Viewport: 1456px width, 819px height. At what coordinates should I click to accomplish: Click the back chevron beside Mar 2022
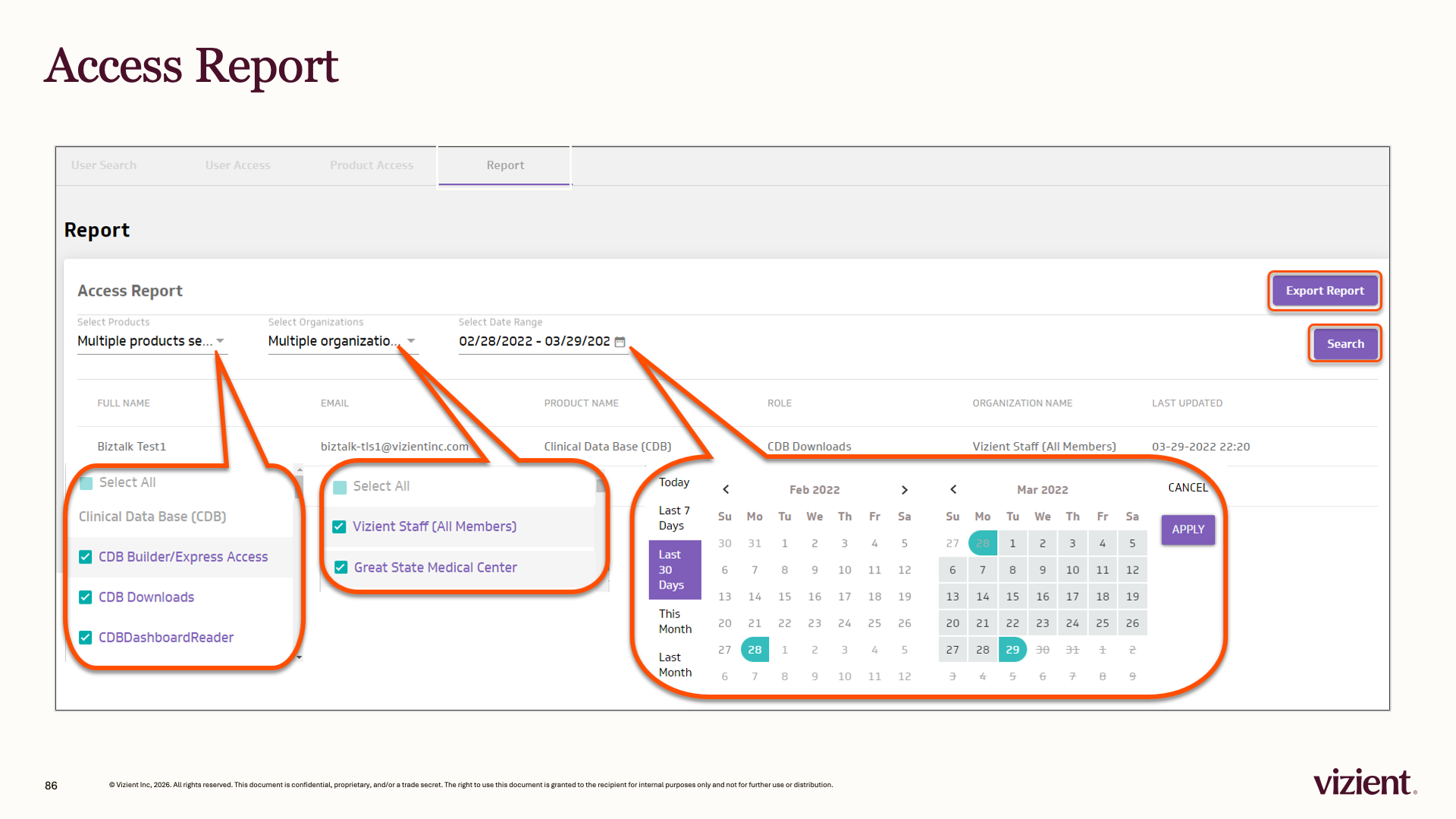[x=953, y=490]
